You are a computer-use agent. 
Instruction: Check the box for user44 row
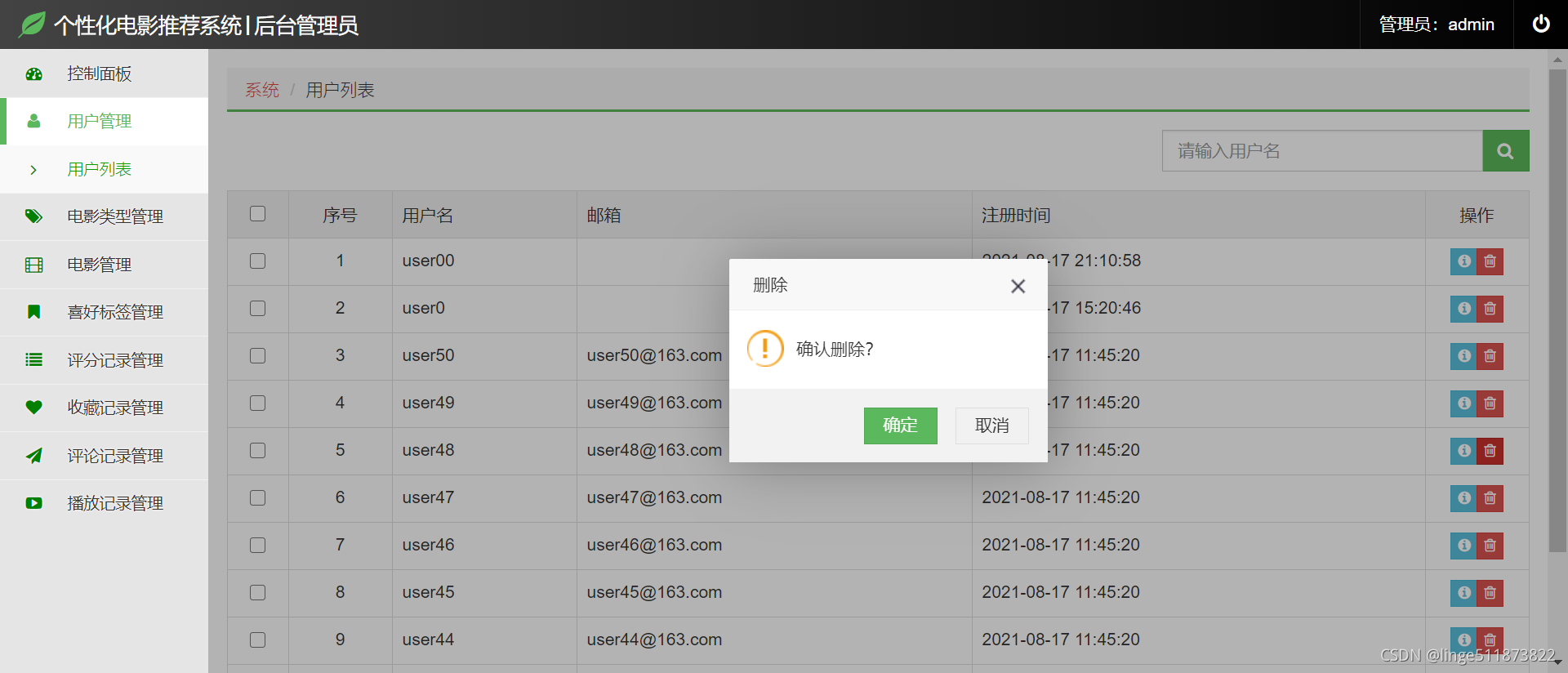(258, 640)
